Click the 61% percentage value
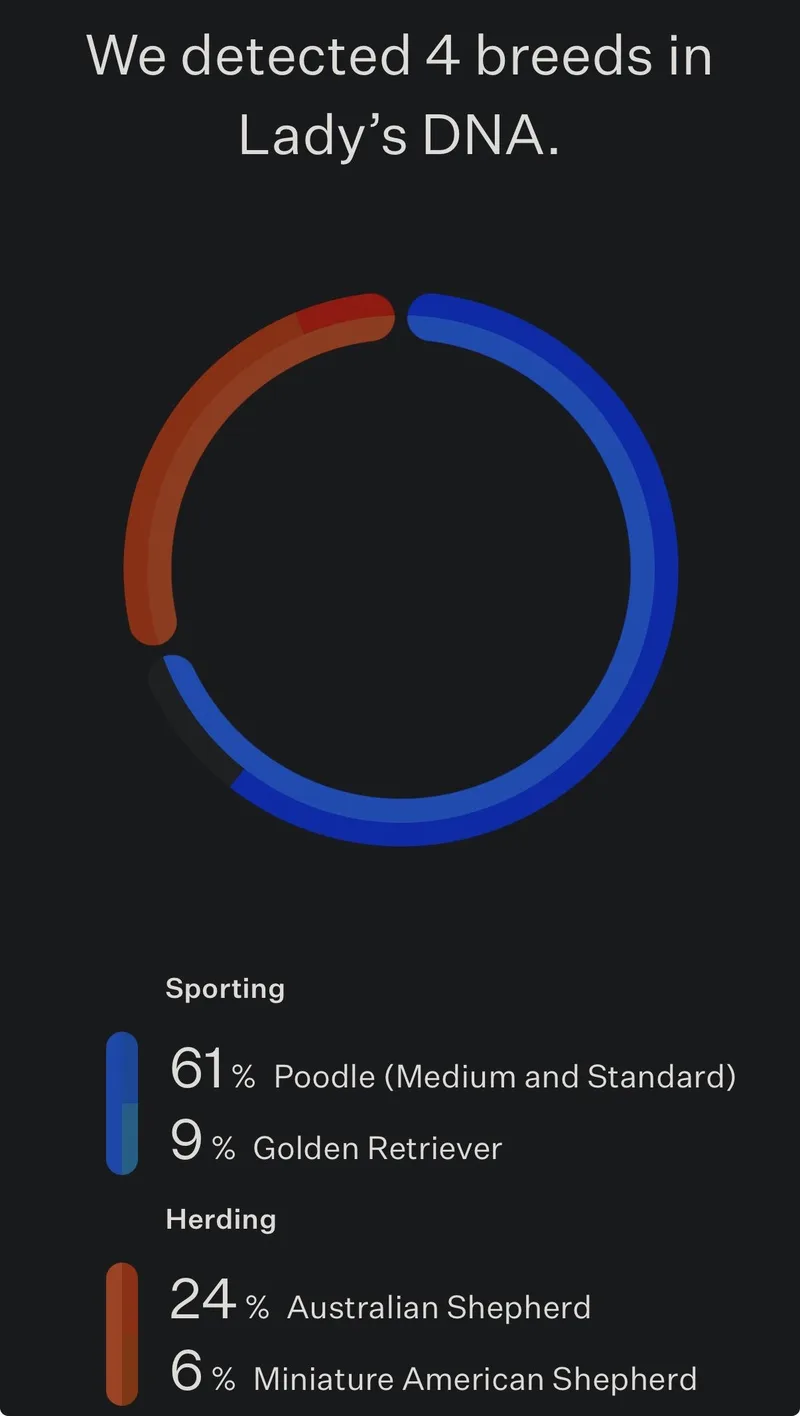Image resolution: width=800 pixels, height=1416 pixels. [x=212, y=1070]
